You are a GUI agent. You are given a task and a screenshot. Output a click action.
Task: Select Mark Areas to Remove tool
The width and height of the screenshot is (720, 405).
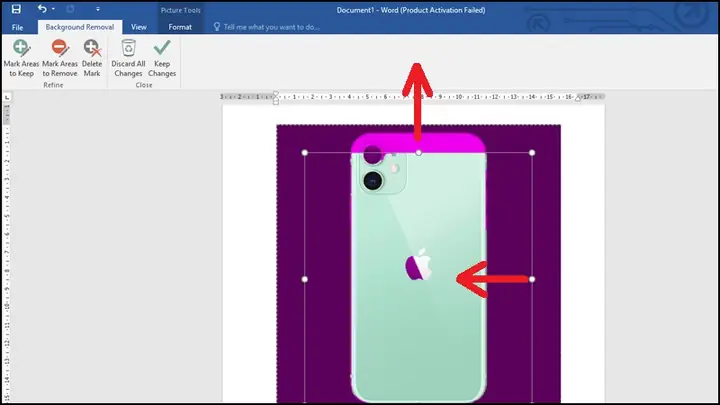(60, 58)
